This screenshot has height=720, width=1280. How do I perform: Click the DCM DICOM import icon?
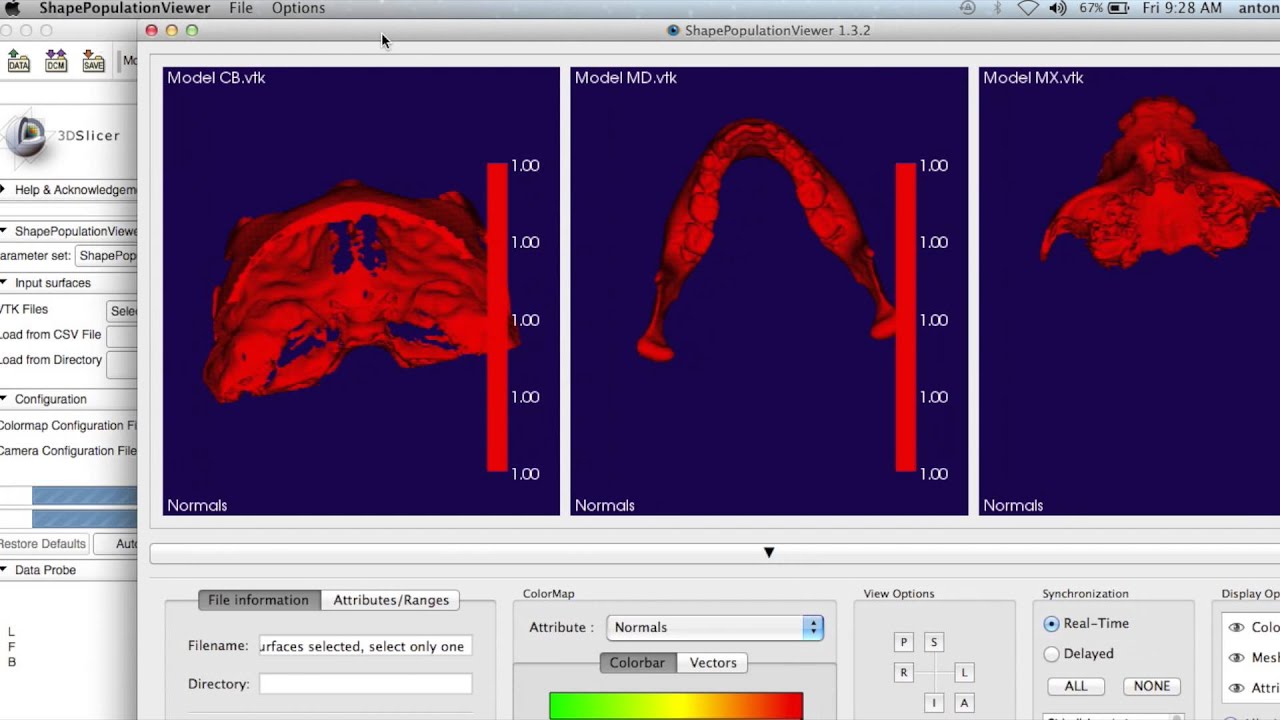tap(56, 61)
